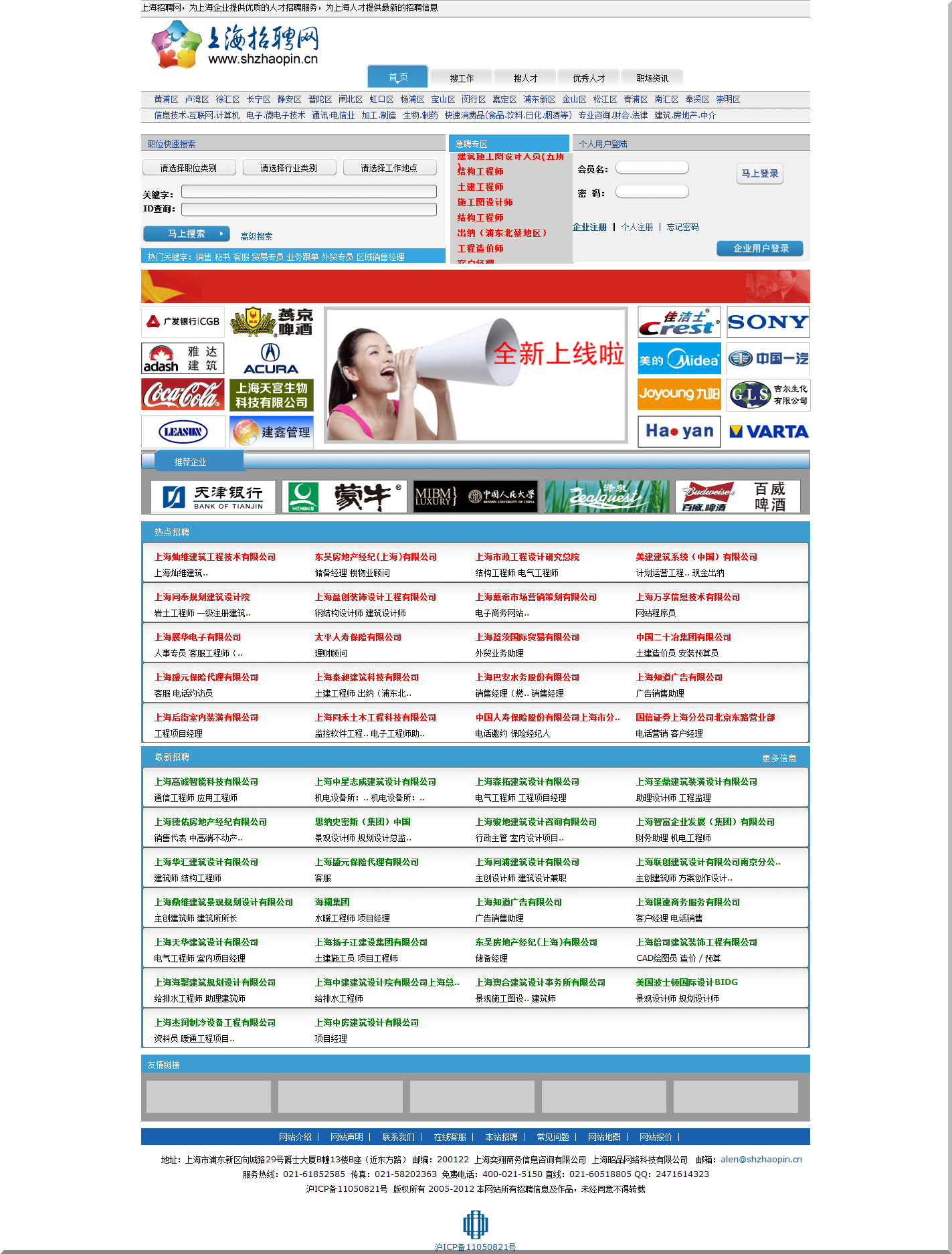
Task: Open the 个人注册 link
Action: tap(637, 227)
